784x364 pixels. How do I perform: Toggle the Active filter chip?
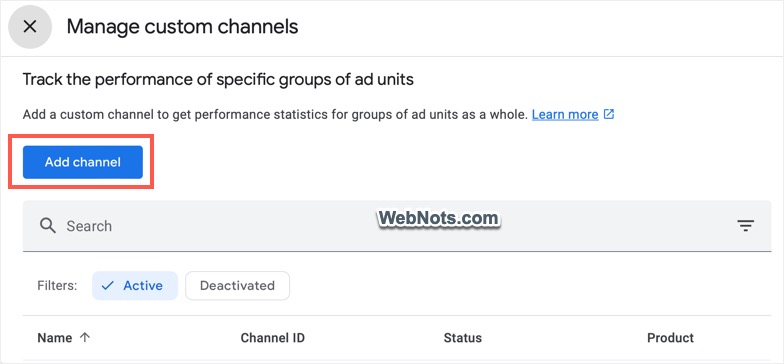click(x=135, y=286)
